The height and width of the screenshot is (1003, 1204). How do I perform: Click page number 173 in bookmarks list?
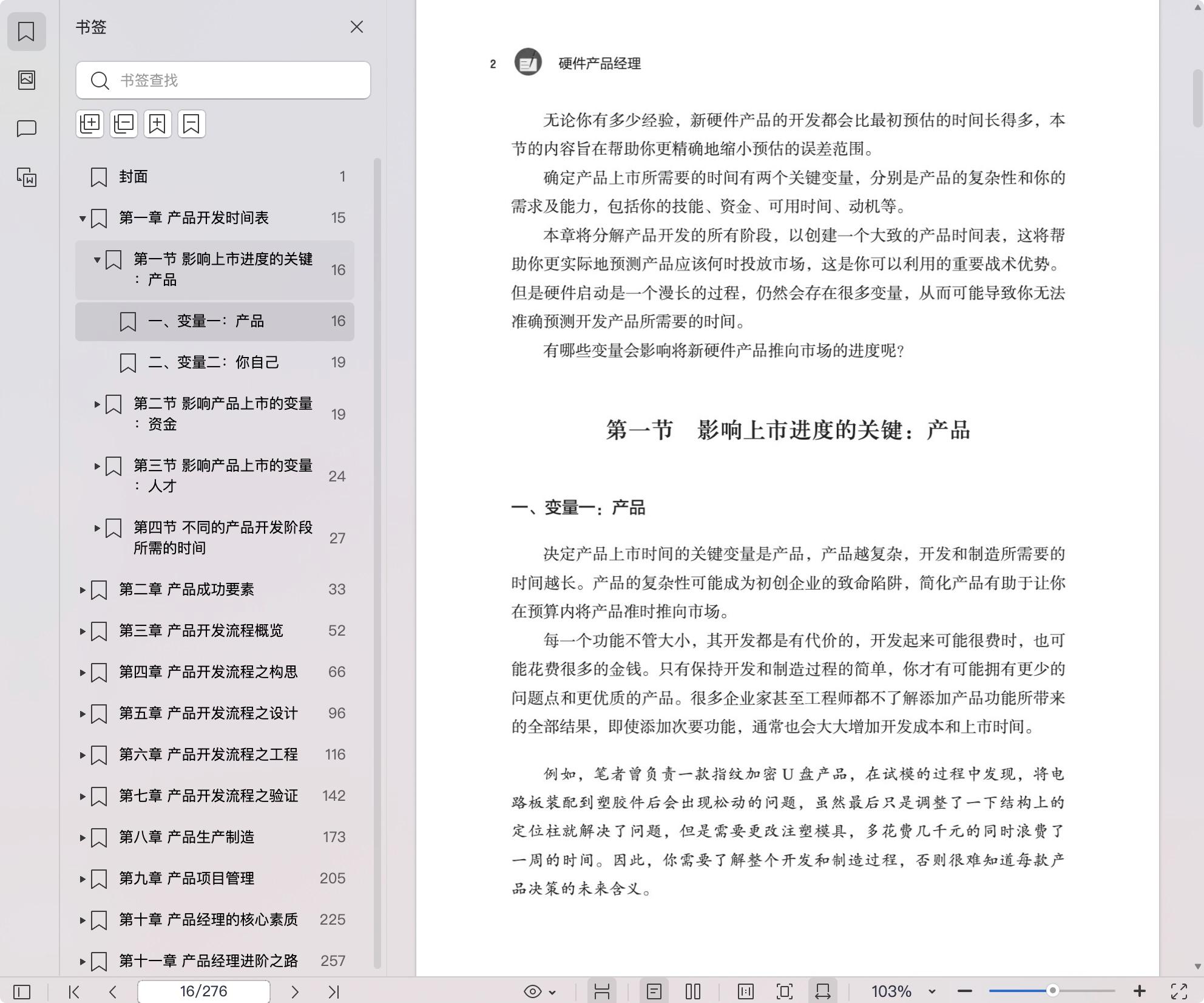(x=334, y=837)
